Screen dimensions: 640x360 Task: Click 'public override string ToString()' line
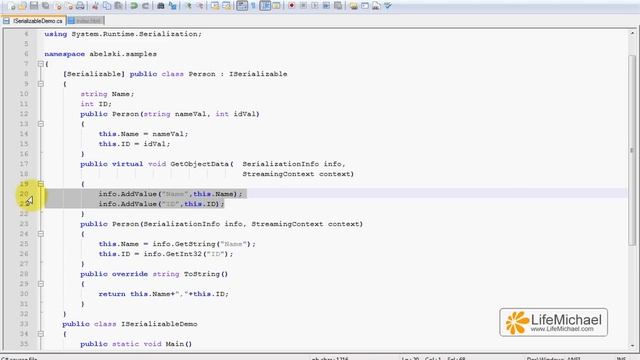(x=154, y=274)
